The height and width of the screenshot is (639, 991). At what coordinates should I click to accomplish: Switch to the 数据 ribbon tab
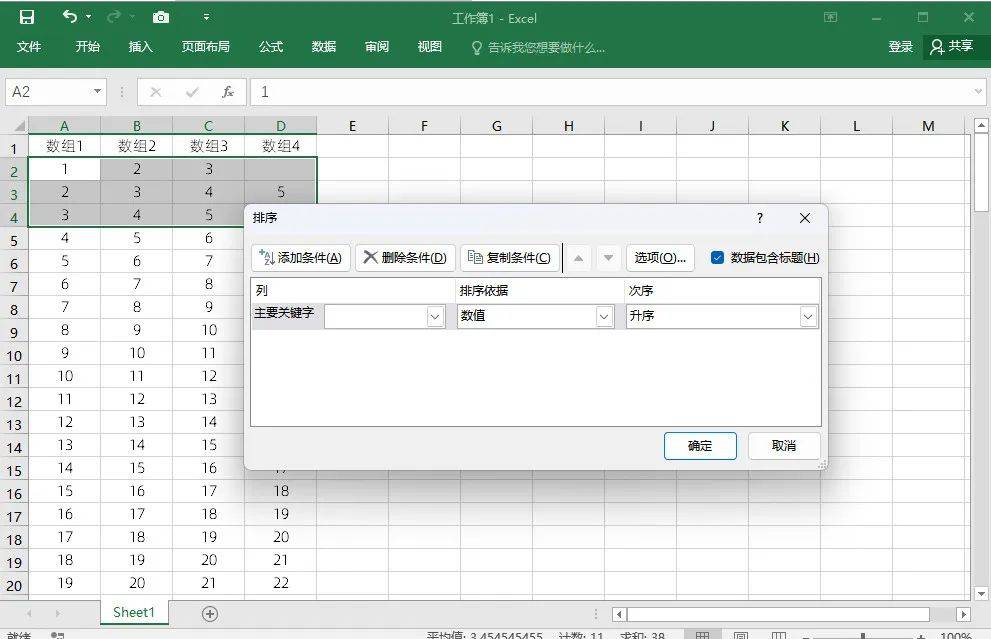pyautogui.click(x=323, y=46)
